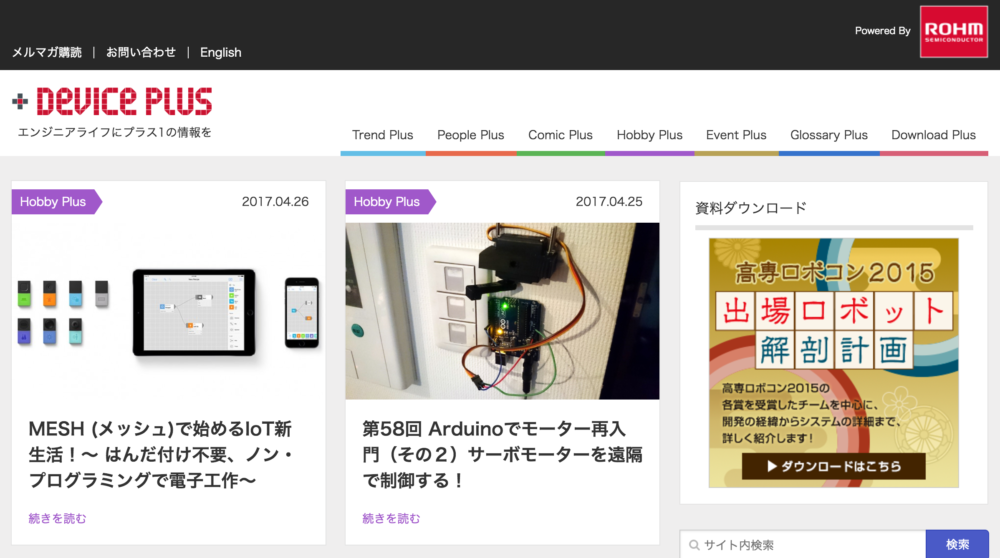Click 続きを読む under MESH article
This screenshot has width=1000, height=558.
[x=57, y=518]
